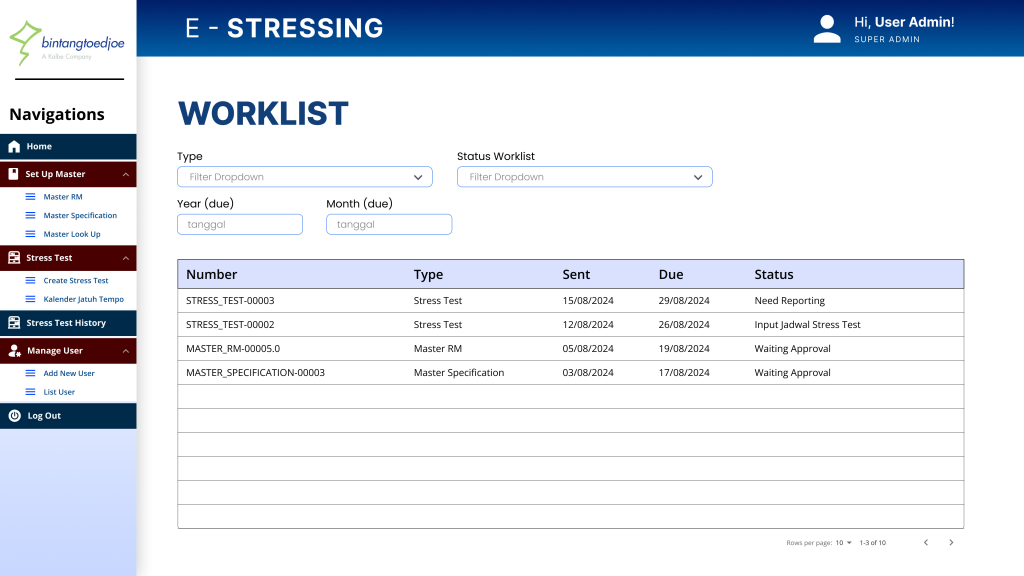Open the Create Stress Test link
1024x576 pixels.
click(76, 280)
